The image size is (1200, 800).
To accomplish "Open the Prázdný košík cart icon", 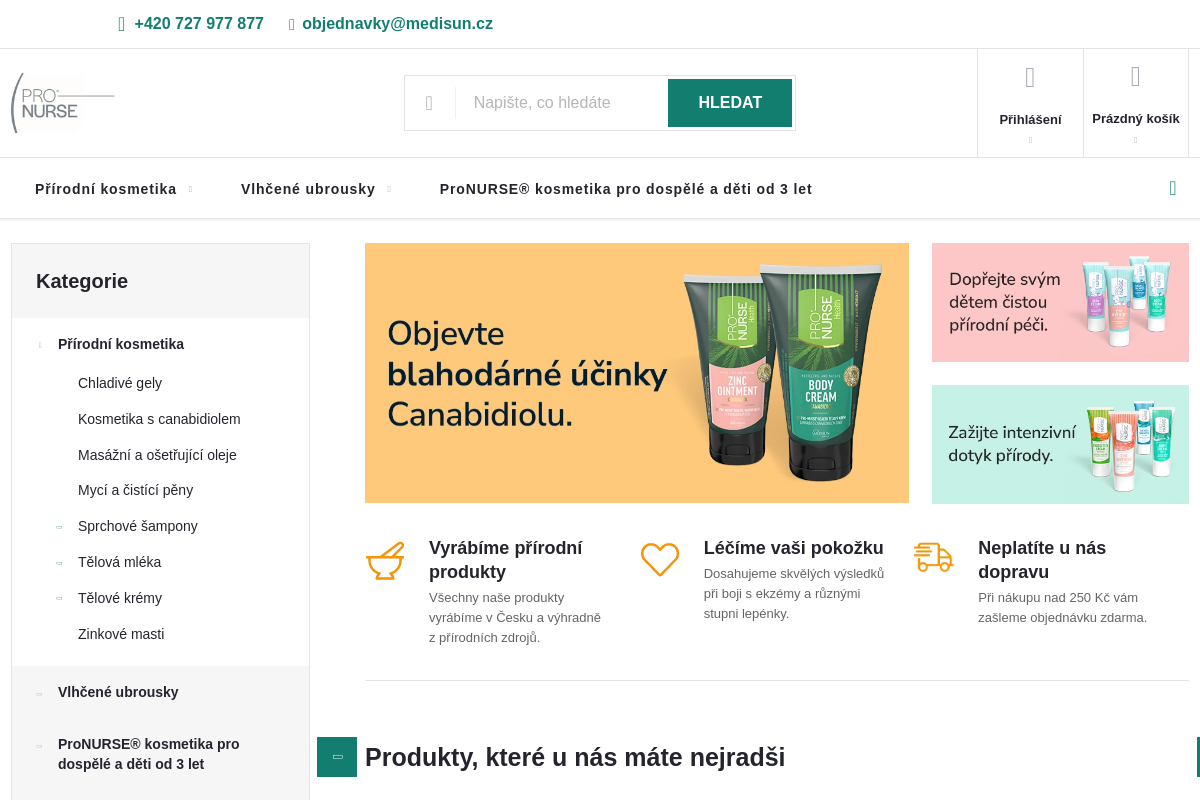I will (1135, 76).
